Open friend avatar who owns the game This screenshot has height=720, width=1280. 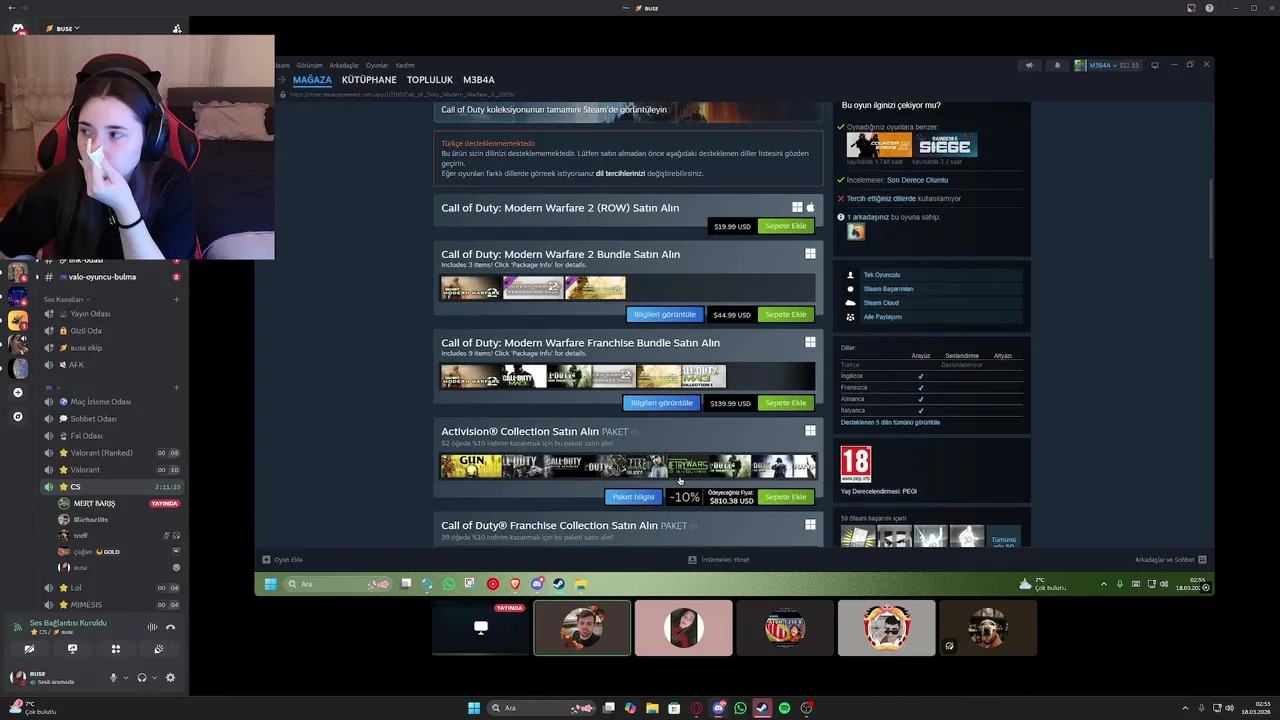point(856,232)
